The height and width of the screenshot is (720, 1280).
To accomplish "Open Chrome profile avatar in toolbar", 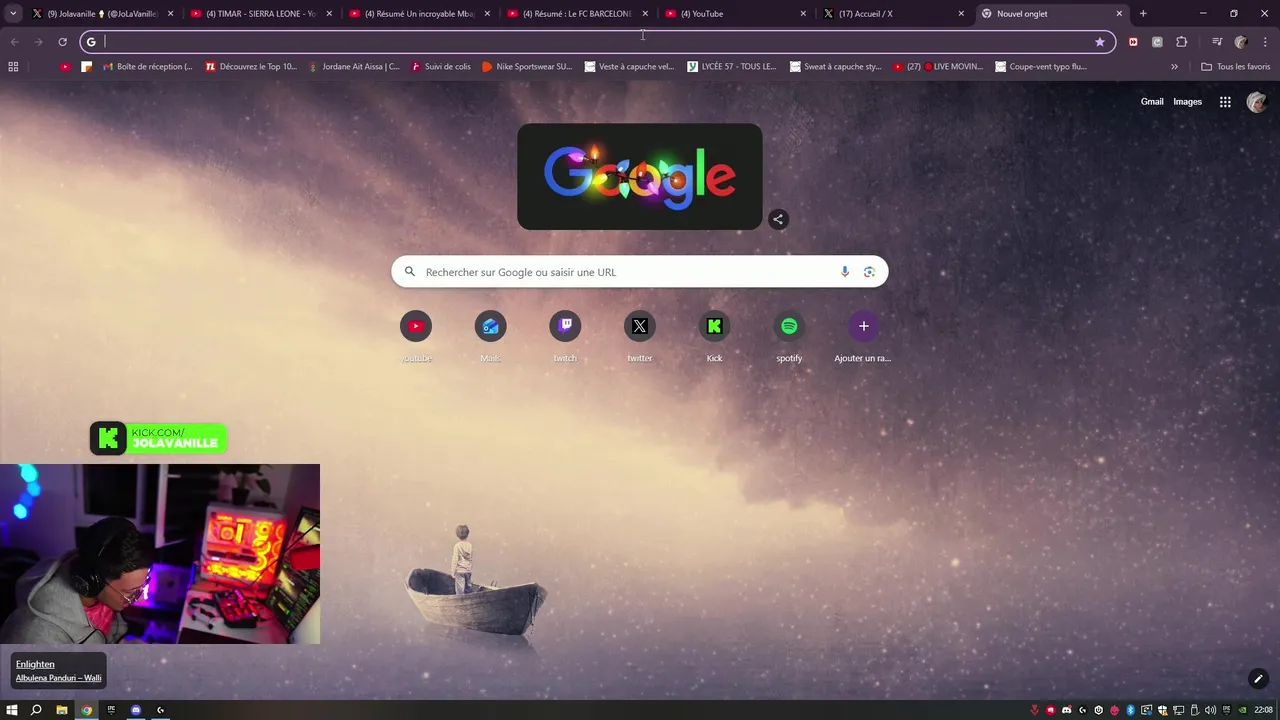I will (x=1241, y=42).
